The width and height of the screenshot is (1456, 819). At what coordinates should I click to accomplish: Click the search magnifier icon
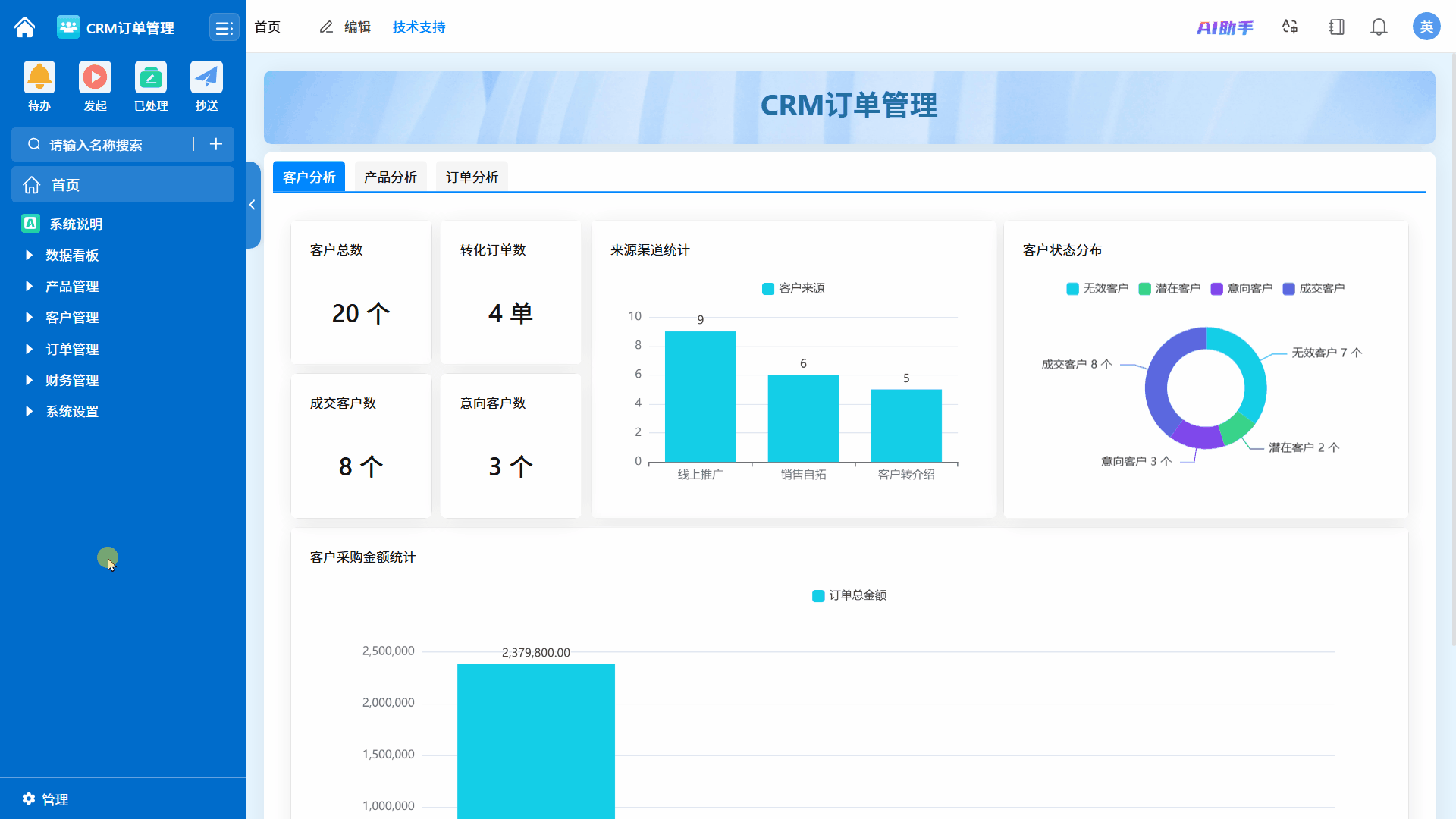click(34, 144)
